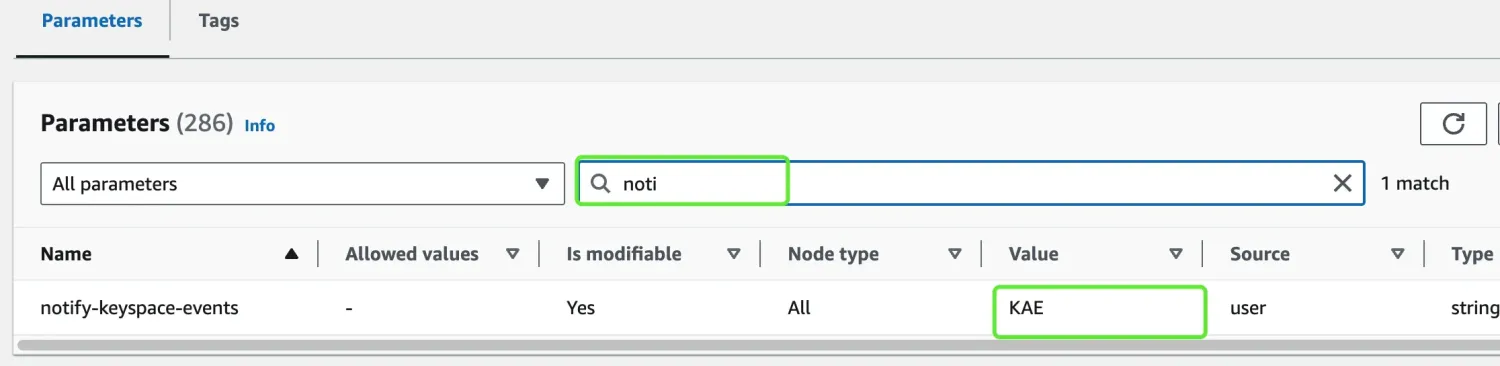Click Node type column sort arrow
Screen dimensions: 1500x366
(955, 254)
